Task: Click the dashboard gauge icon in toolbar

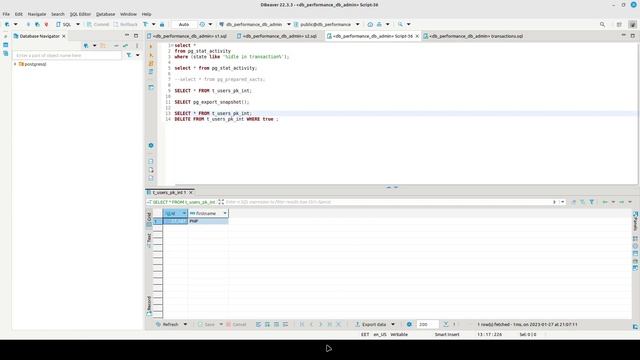Action: [x=370, y=24]
